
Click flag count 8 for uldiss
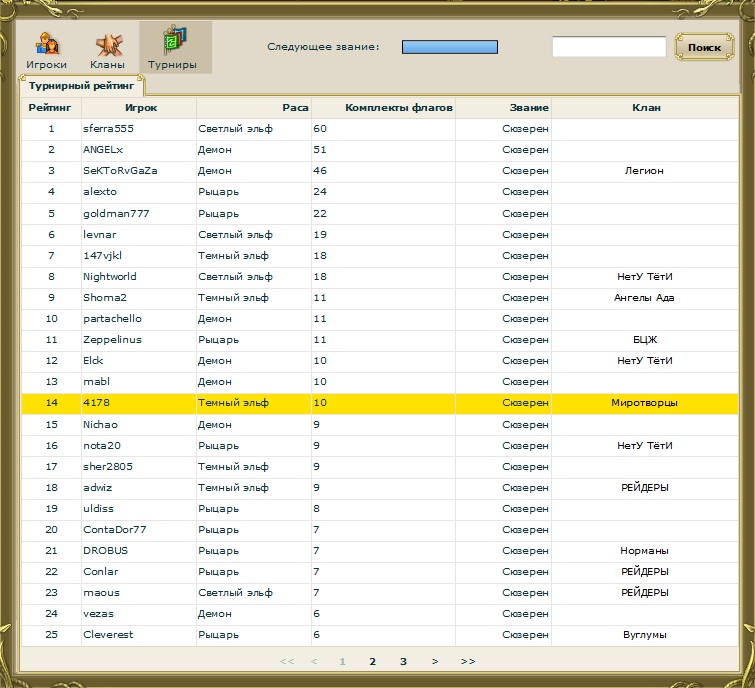(x=316, y=508)
